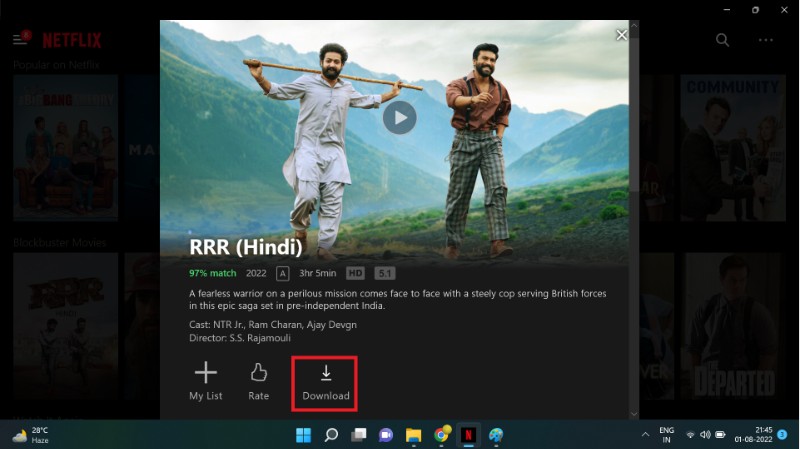Open the Community show thumbnail

pyautogui.click(x=733, y=148)
